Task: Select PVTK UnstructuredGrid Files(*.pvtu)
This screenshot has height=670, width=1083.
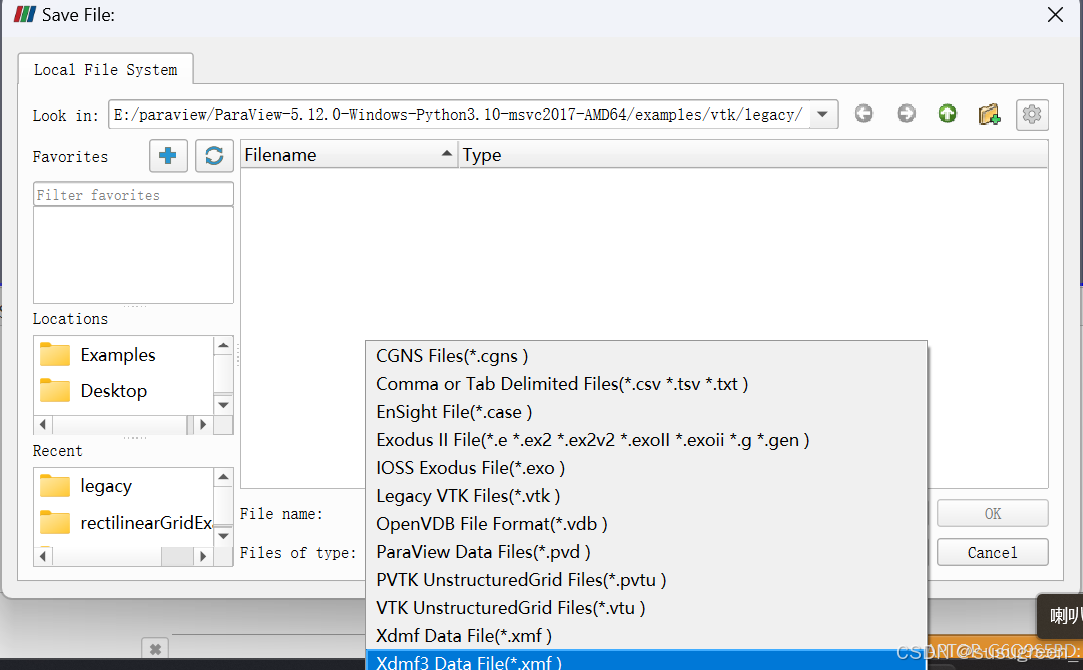Action: [646, 580]
